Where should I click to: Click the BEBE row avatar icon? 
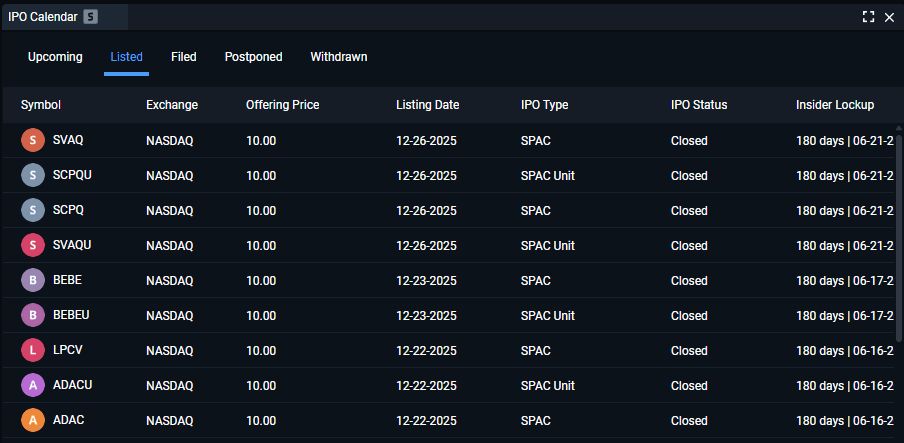tap(33, 280)
